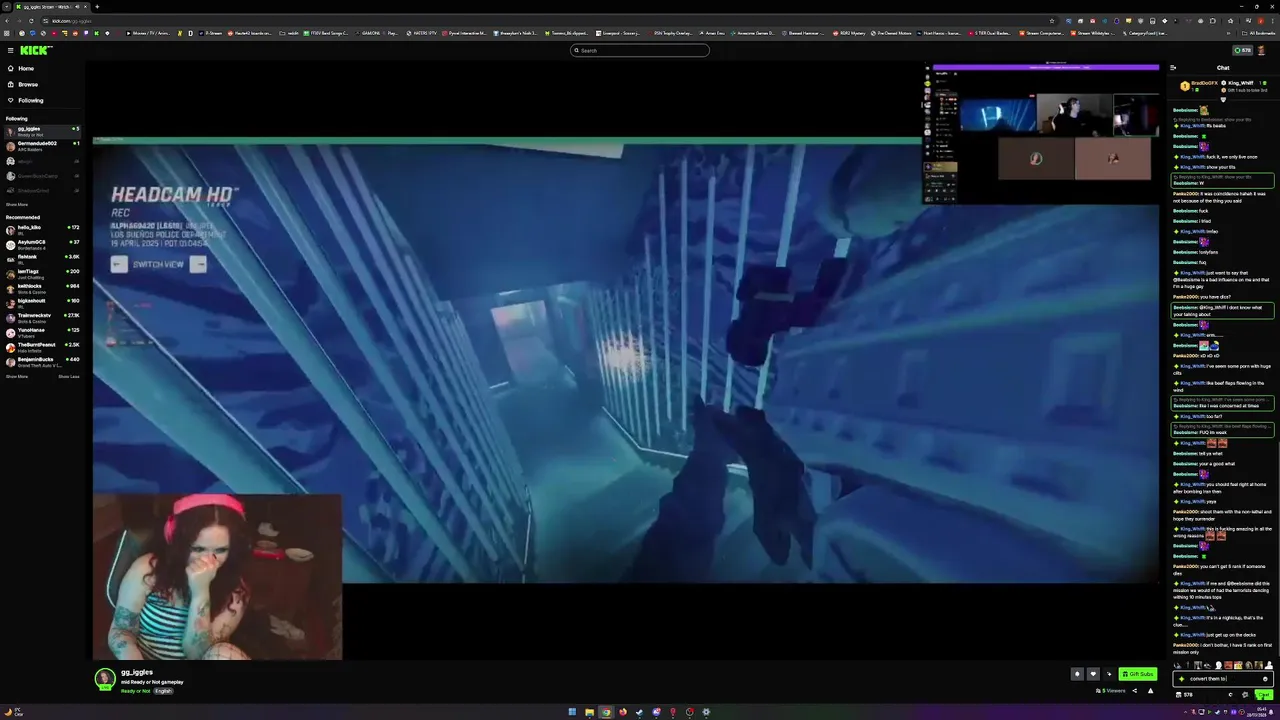This screenshot has width=1280, height=720.
Task: Click the follow heart button
Action: tap(1093, 674)
